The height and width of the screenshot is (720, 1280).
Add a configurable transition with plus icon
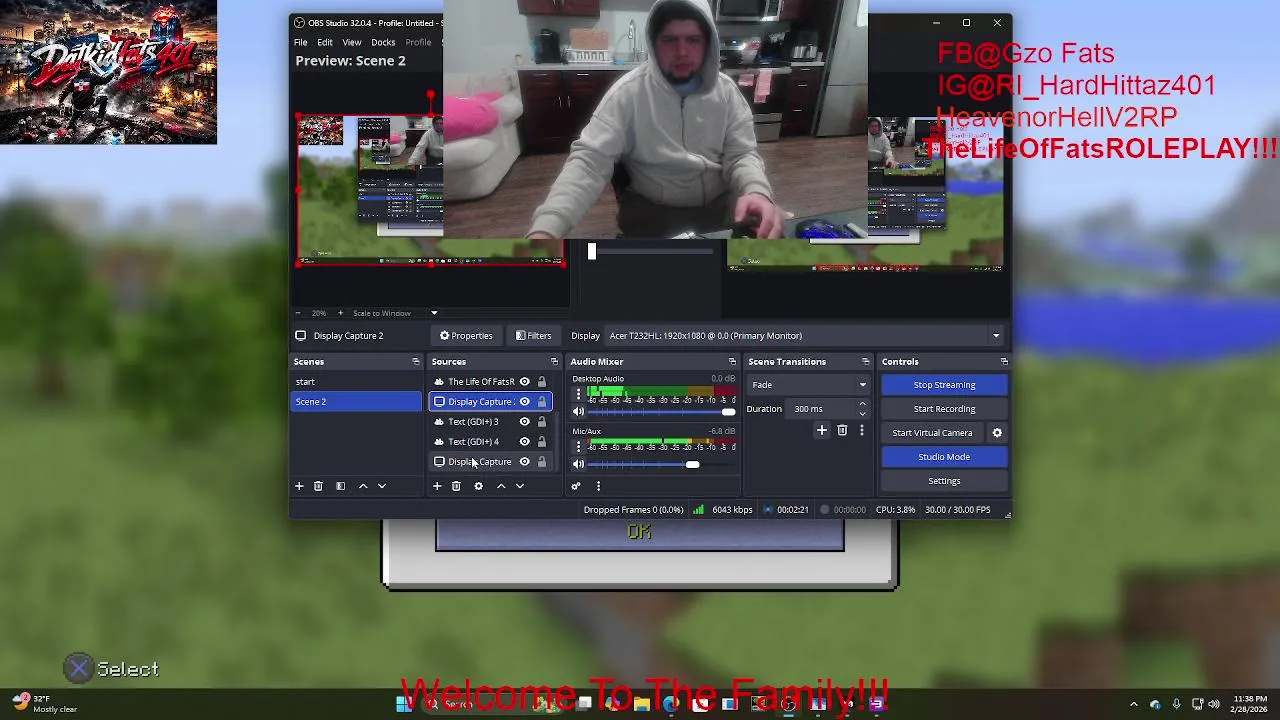822,430
